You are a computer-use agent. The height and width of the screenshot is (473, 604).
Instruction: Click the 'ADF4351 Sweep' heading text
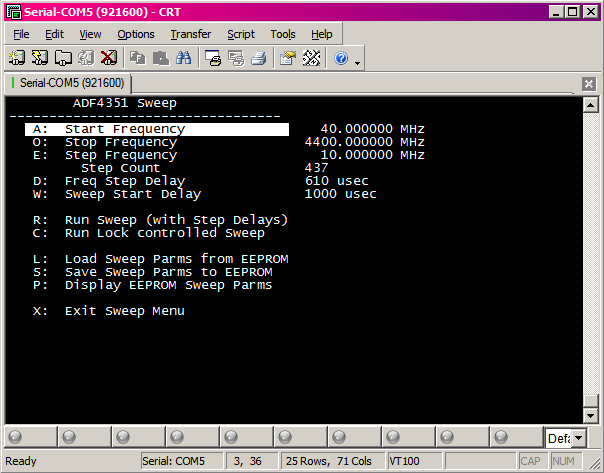125,103
